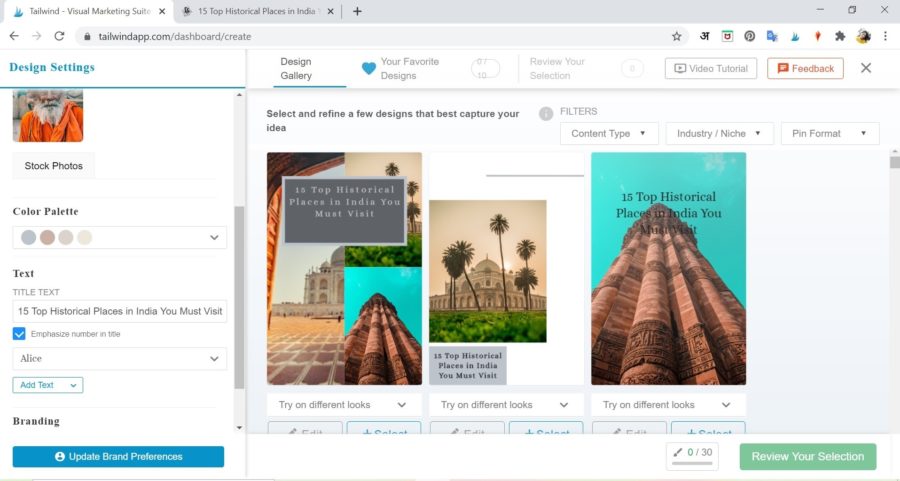Viewport: 900px width, 481px height.
Task: Click the Design Settings panel scrollbar thumb
Action: 239,297
